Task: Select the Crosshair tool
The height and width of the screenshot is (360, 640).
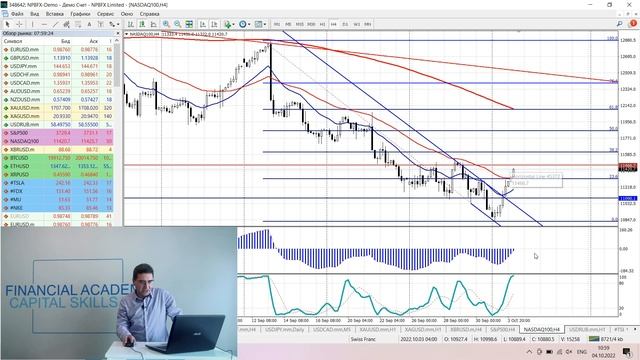Action: (19, 24)
